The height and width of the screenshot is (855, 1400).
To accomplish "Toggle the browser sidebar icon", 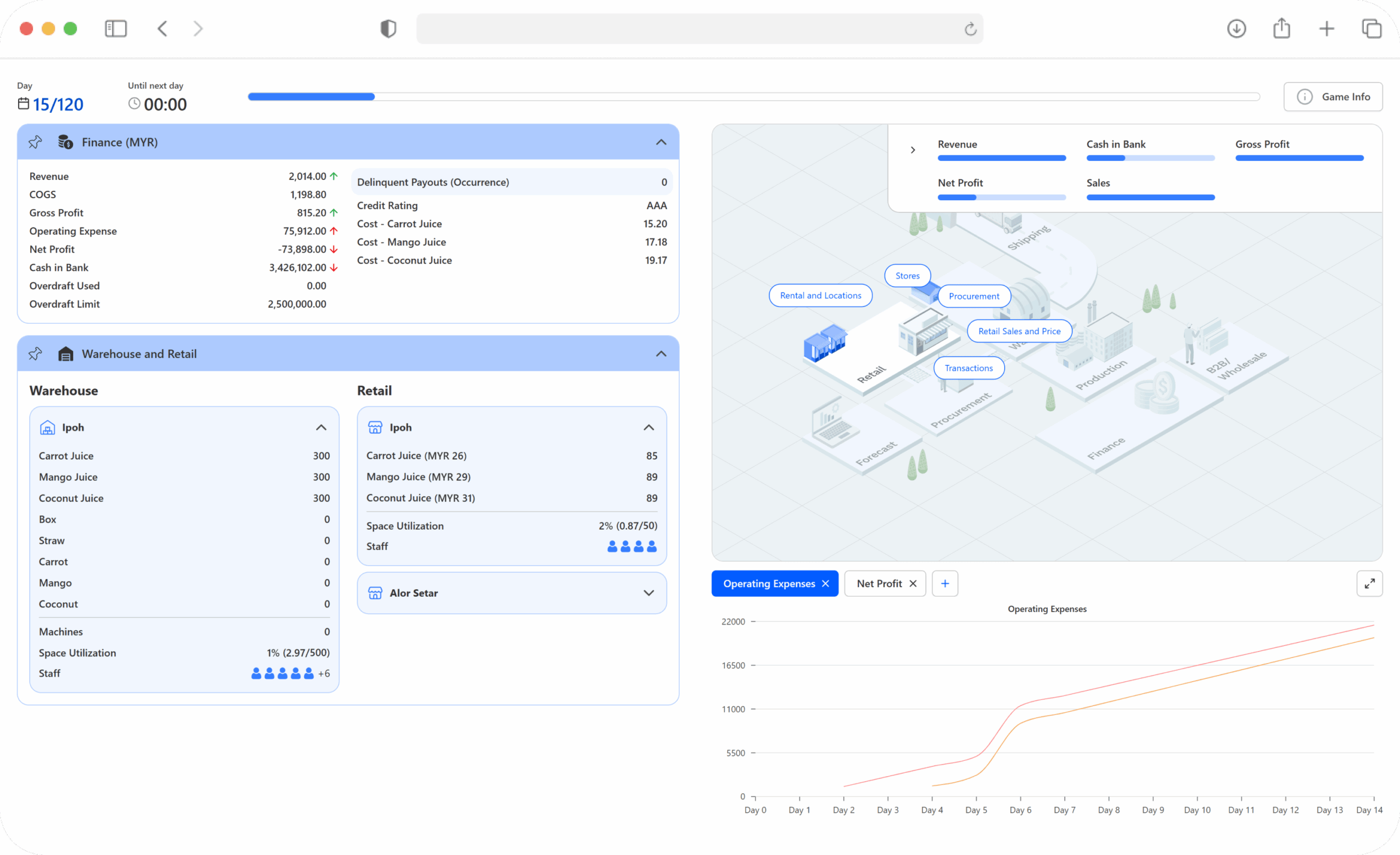I will (116, 28).
